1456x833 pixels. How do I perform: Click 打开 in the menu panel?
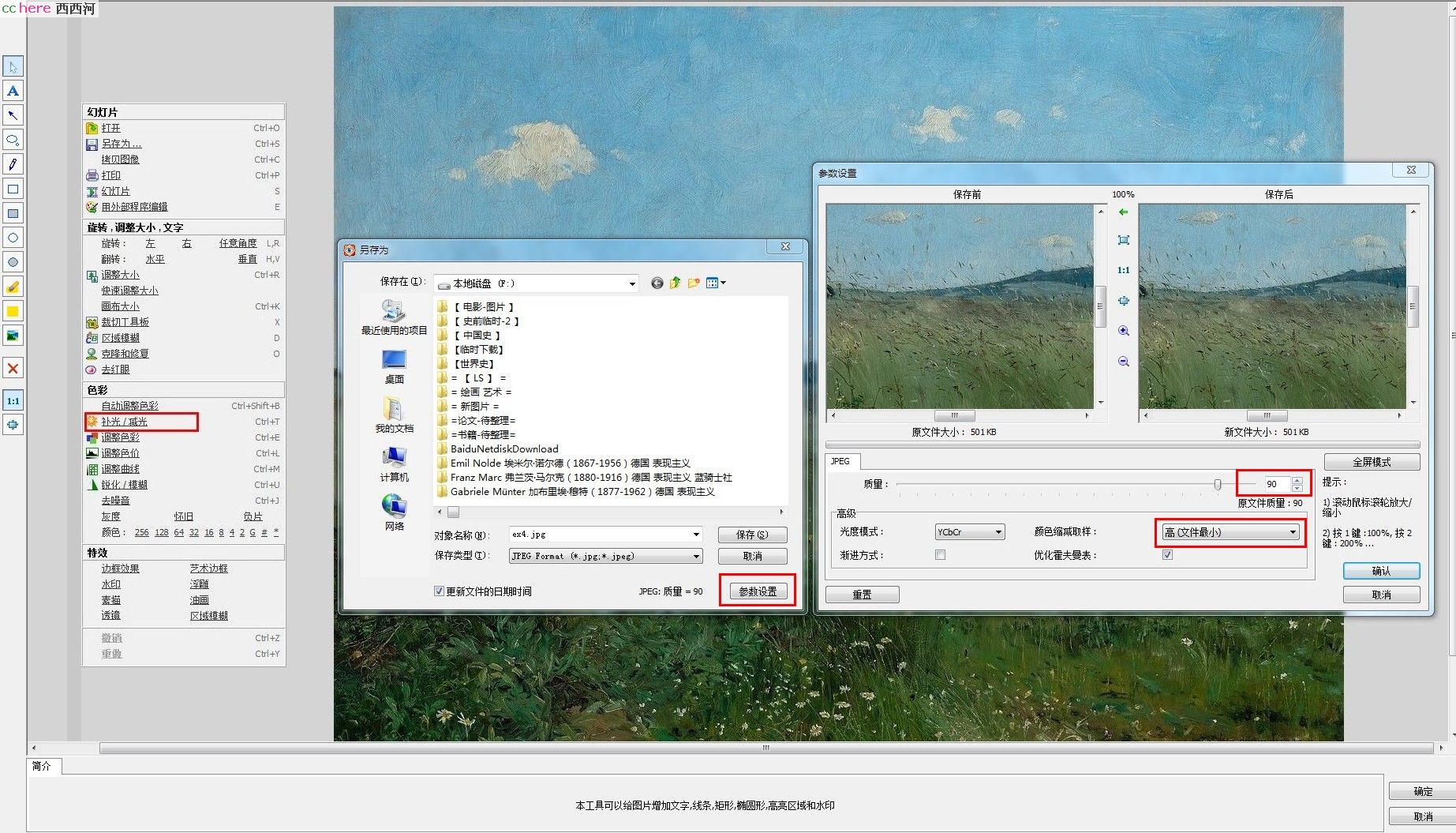(110, 128)
